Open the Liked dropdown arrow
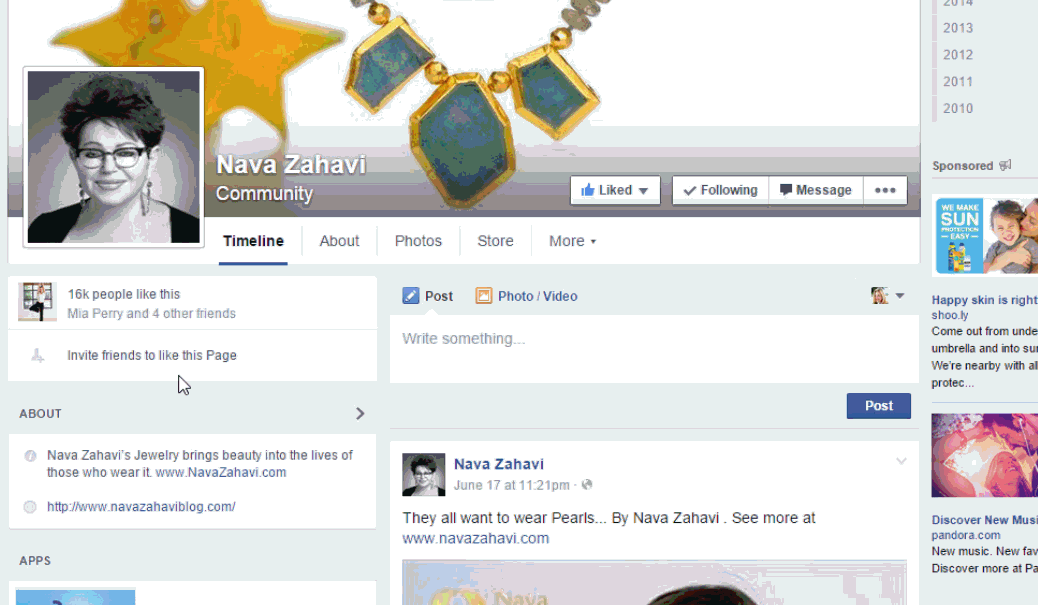The width and height of the screenshot is (1038, 605). pos(643,191)
